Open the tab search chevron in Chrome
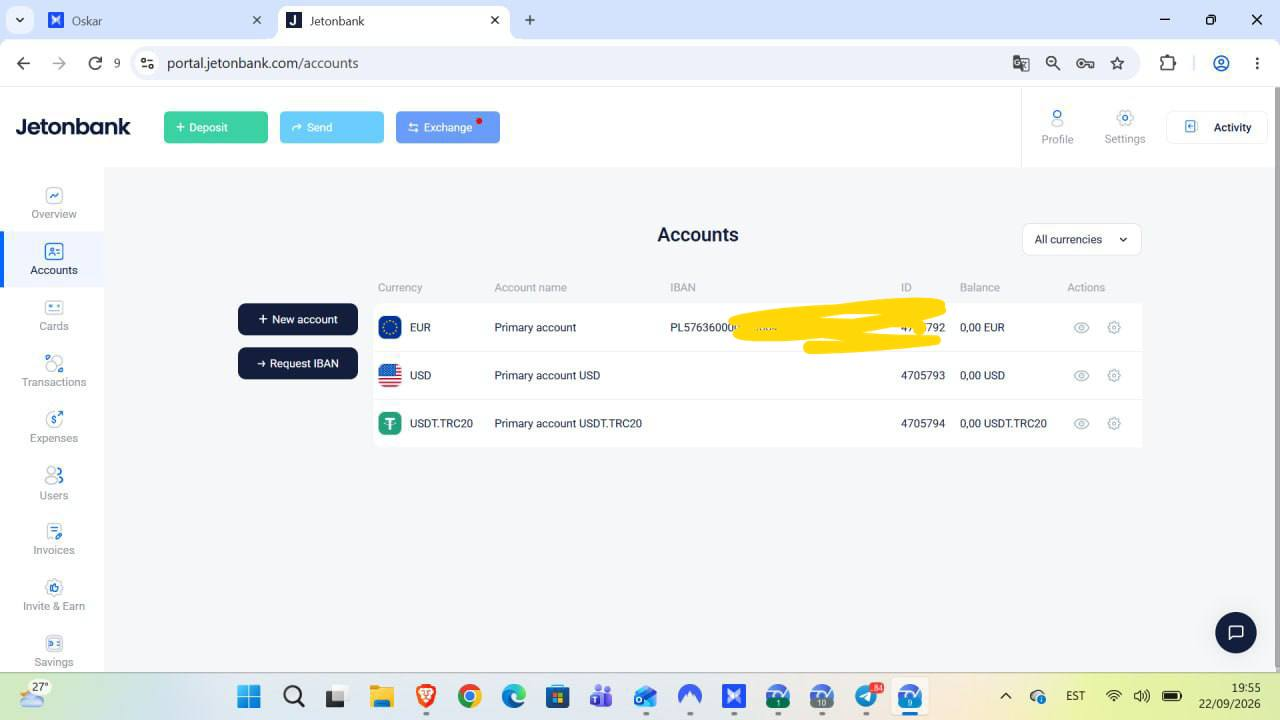 coord(19,20)
